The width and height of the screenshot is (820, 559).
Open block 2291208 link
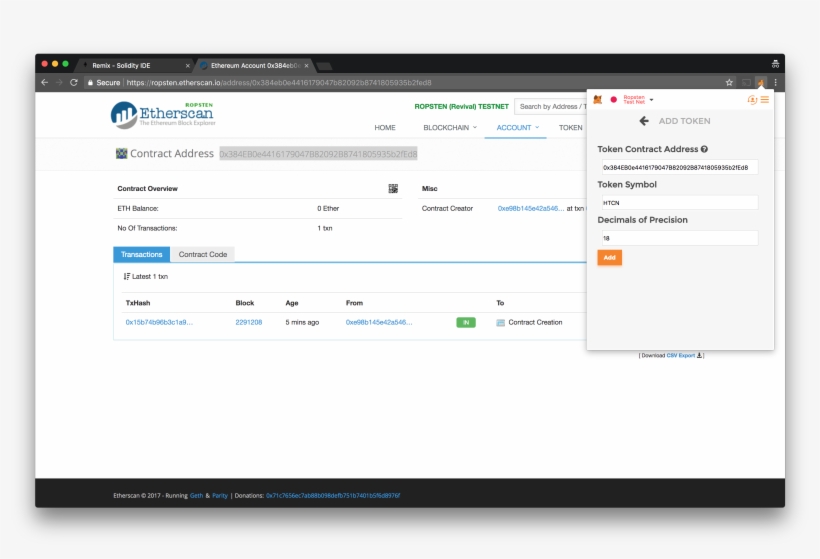point(249,323)
